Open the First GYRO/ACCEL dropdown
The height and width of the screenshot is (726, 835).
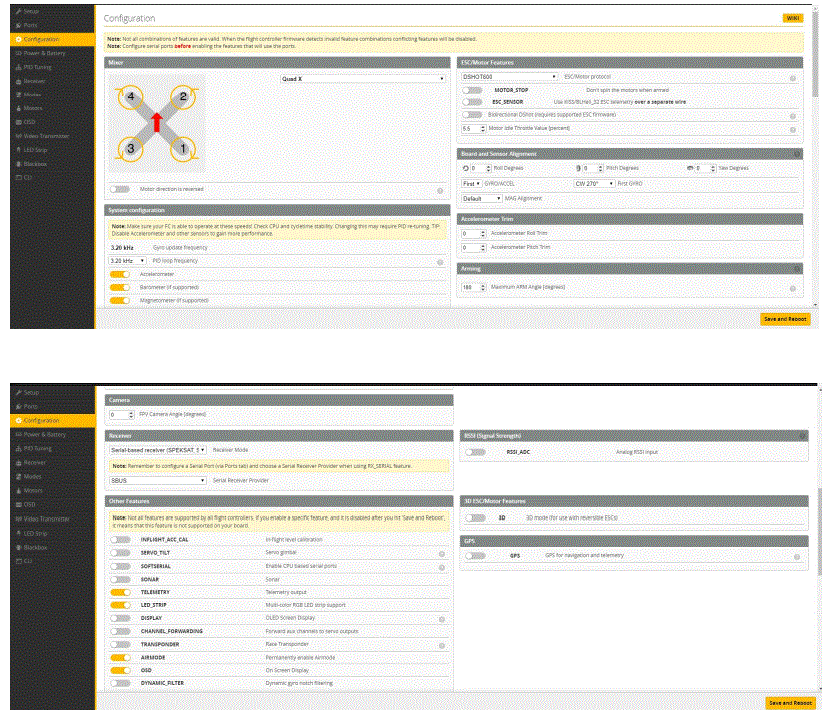(x=471, y=183)
